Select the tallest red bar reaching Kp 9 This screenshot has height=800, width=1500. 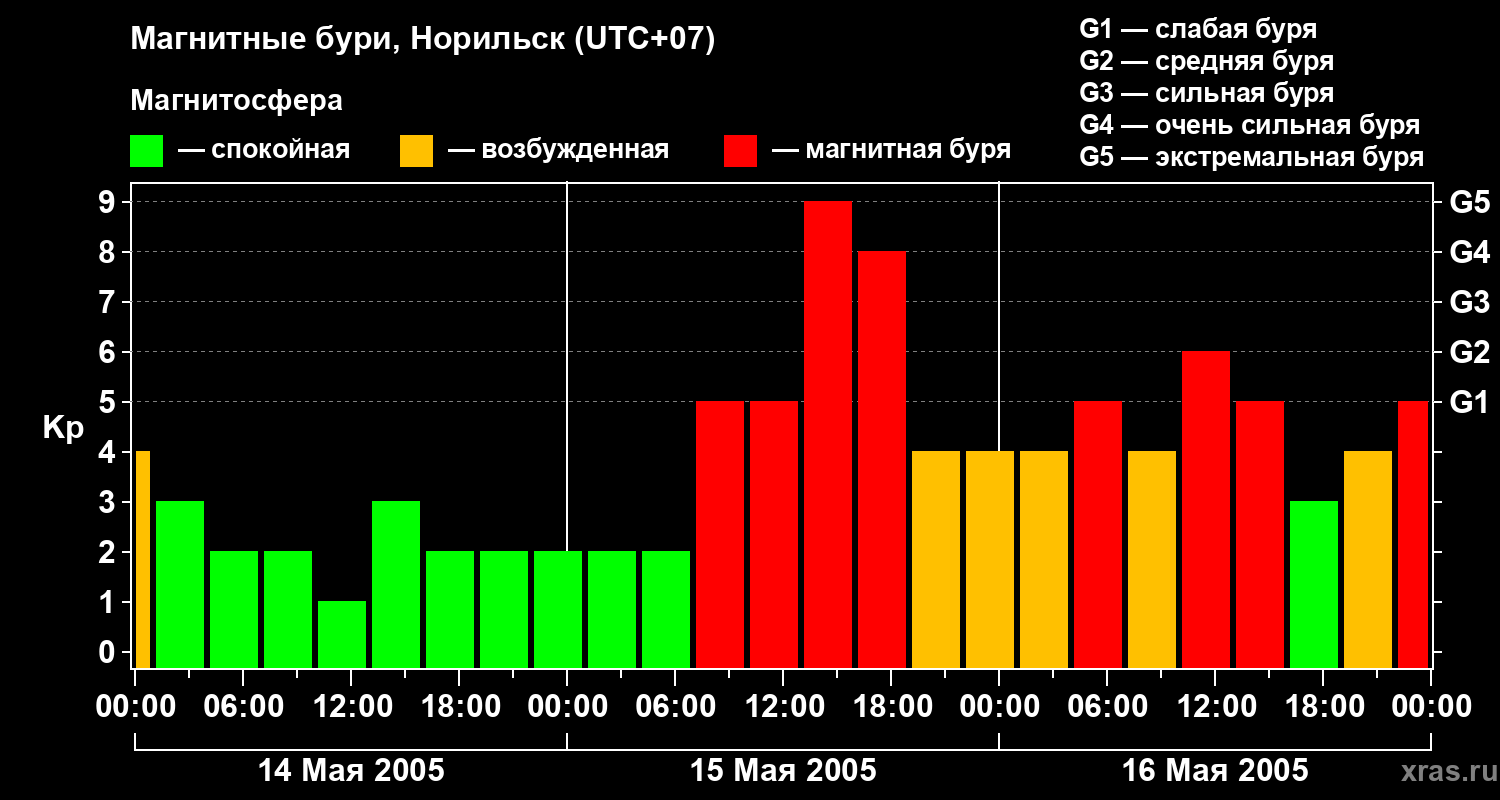click(x=828, y=435)
